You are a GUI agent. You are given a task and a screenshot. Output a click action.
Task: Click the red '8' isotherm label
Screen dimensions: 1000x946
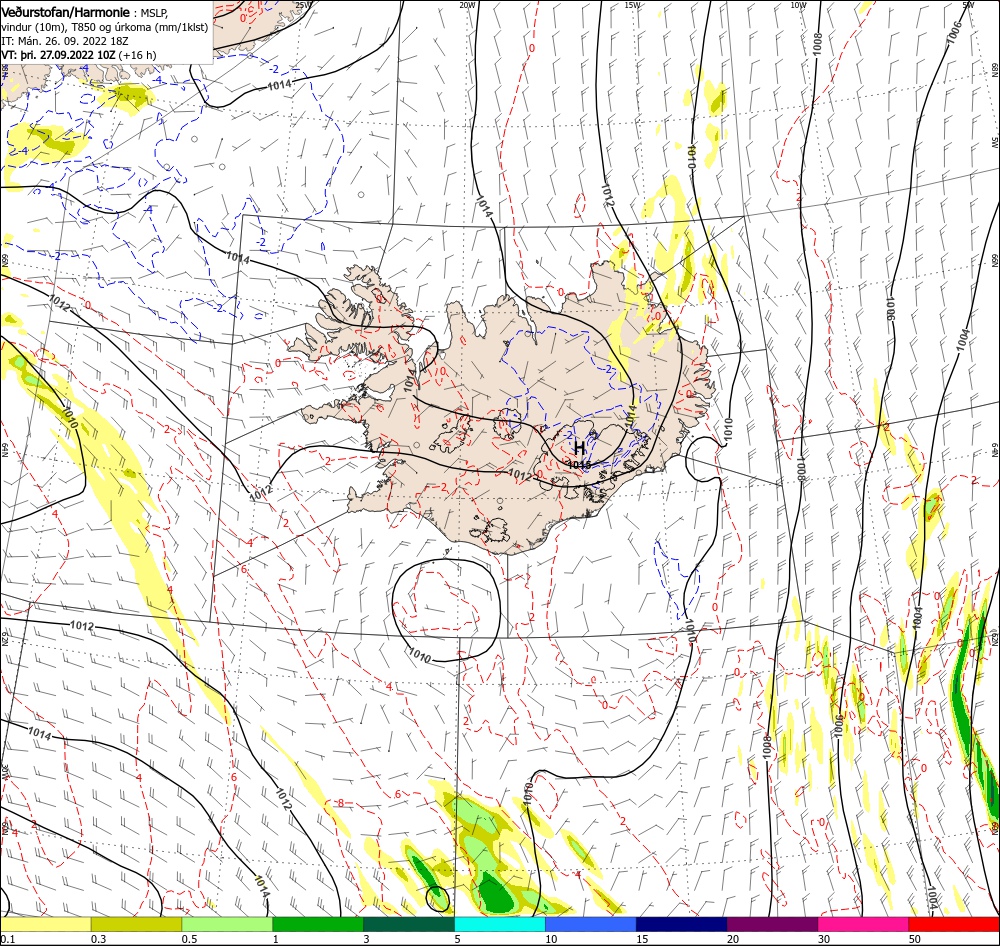coord(341,803)
